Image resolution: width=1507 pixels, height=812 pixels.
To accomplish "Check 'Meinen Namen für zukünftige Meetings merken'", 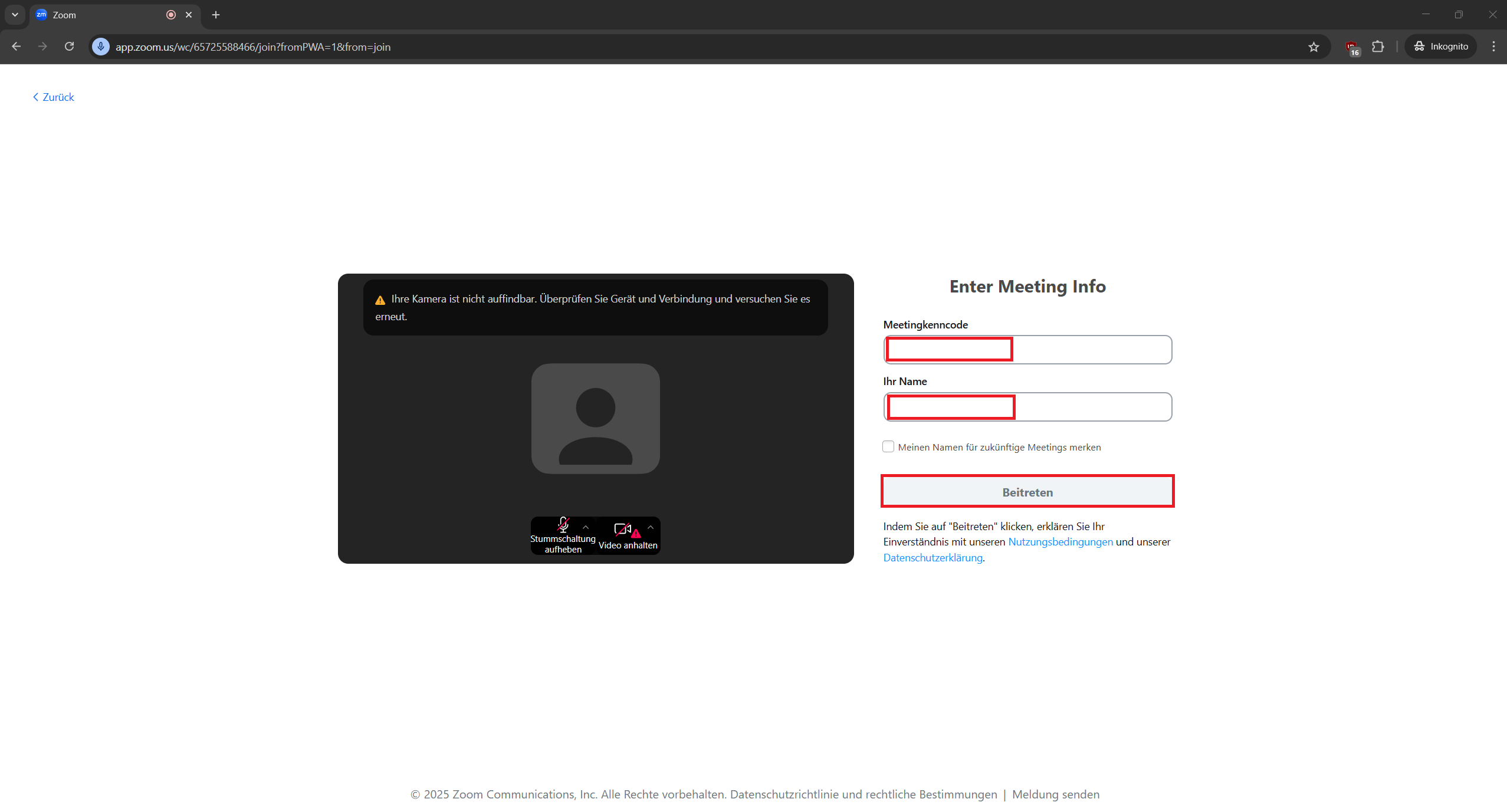I will click(888, 446).
